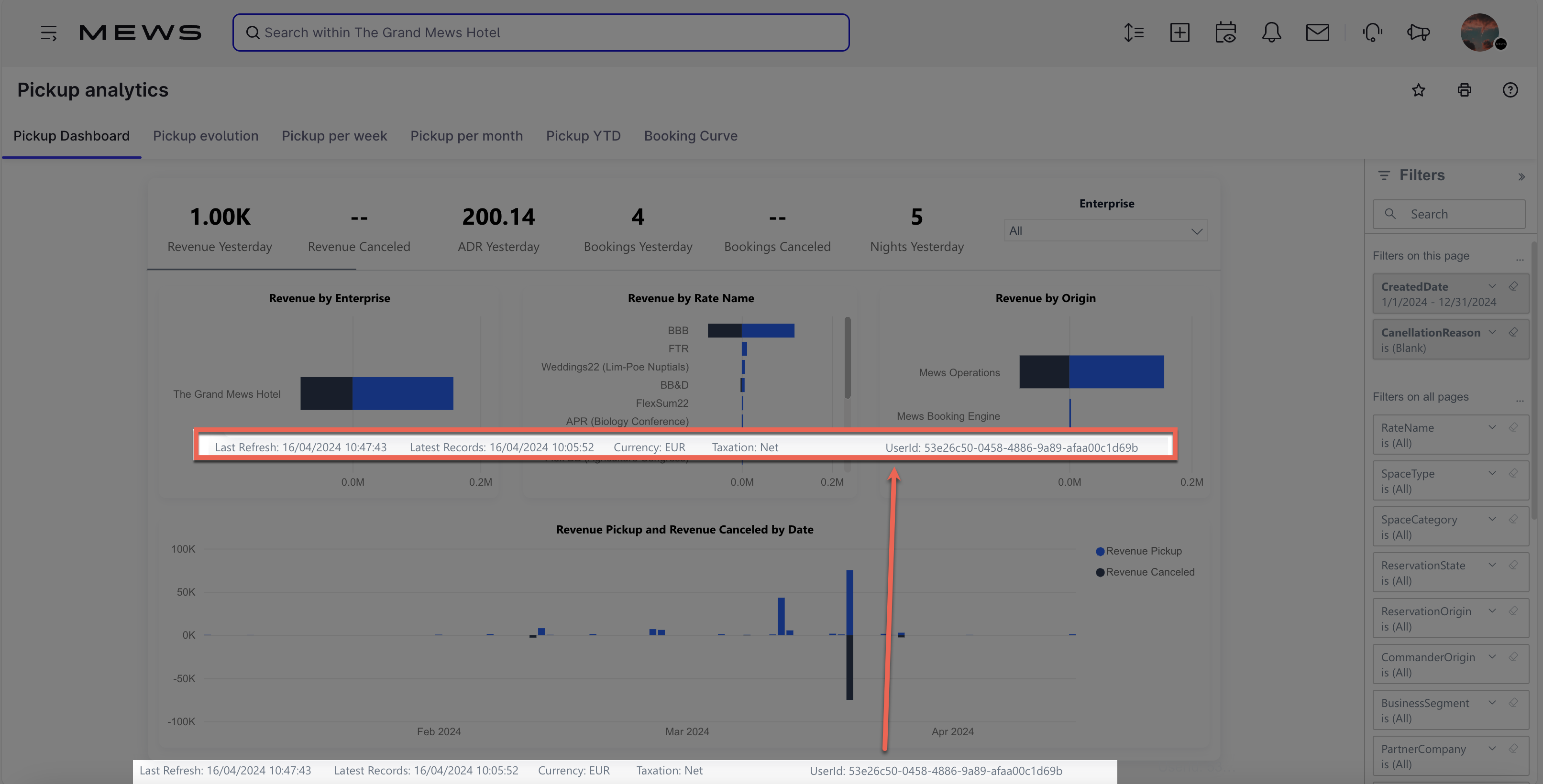Switch to the Pickup evolution tab

[206, 136]
